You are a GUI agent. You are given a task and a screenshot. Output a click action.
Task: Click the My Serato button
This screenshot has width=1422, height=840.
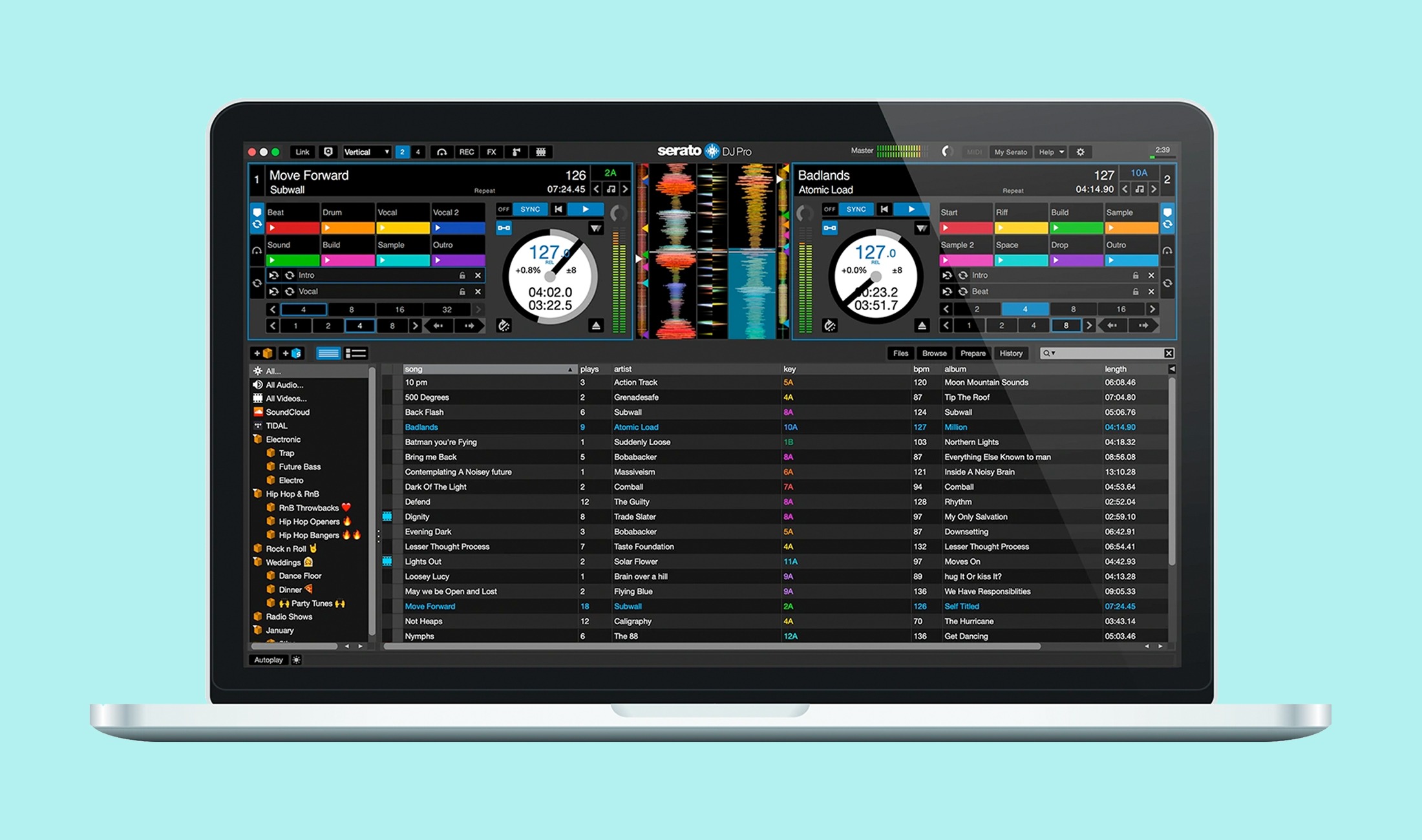[1010, 152]
